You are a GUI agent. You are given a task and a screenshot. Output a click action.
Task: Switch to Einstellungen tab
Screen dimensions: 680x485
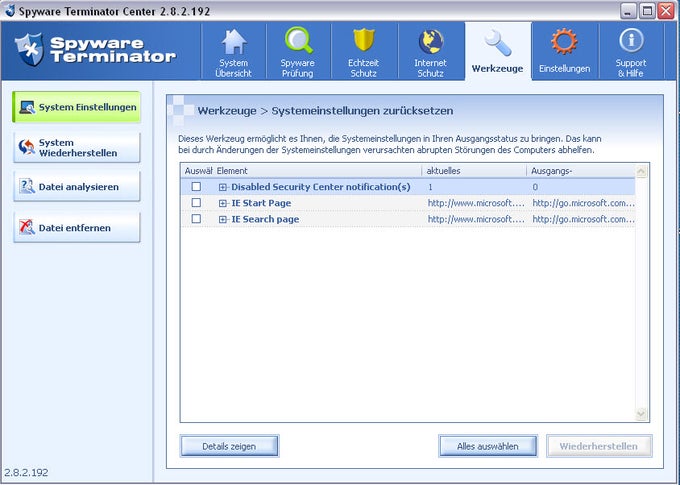(x=564, y=52)
